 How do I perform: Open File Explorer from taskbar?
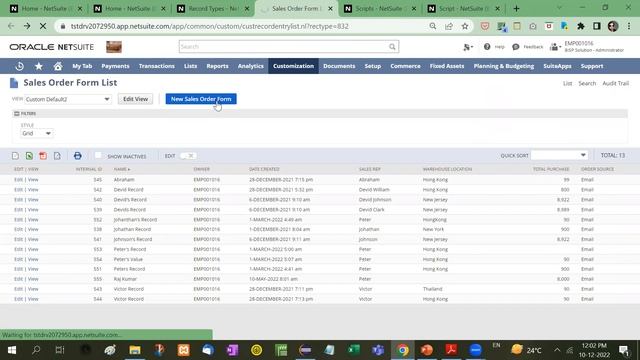coord(135,350)
